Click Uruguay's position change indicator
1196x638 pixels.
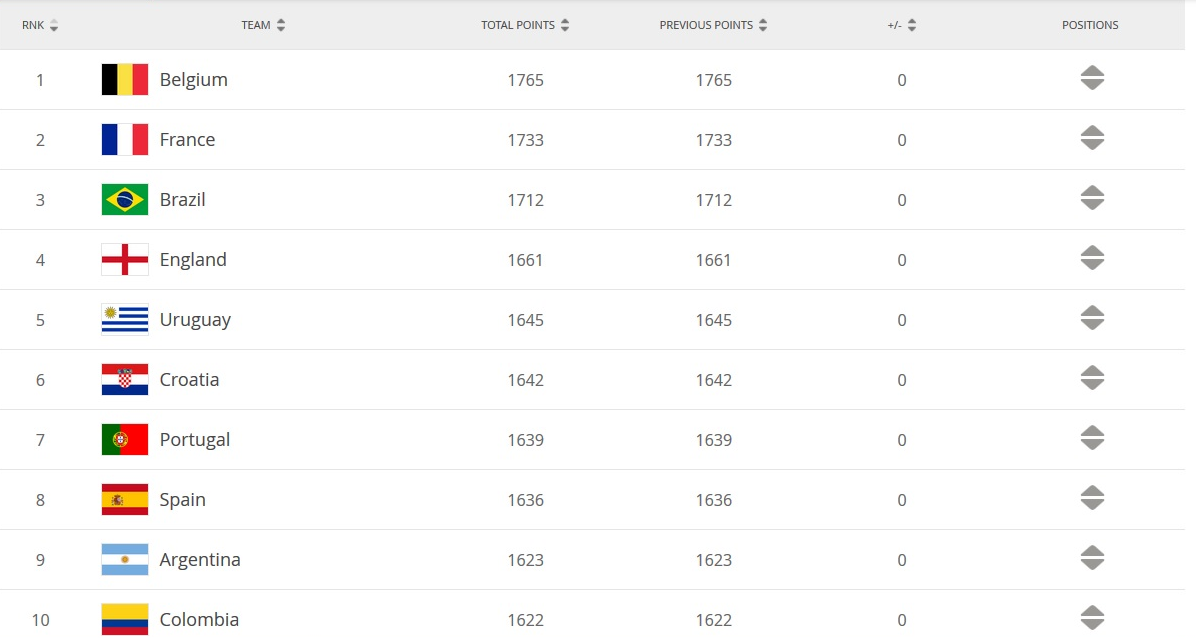(x=1092, y=318)
